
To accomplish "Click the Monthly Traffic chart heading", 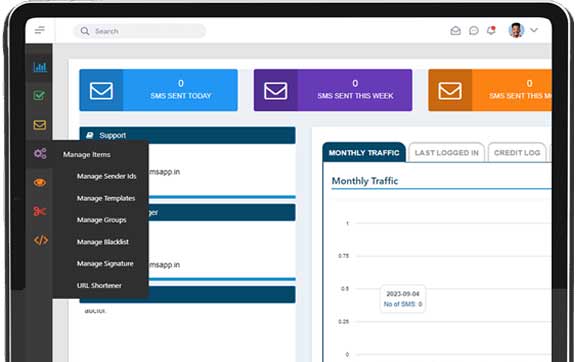I will (365, 181).
